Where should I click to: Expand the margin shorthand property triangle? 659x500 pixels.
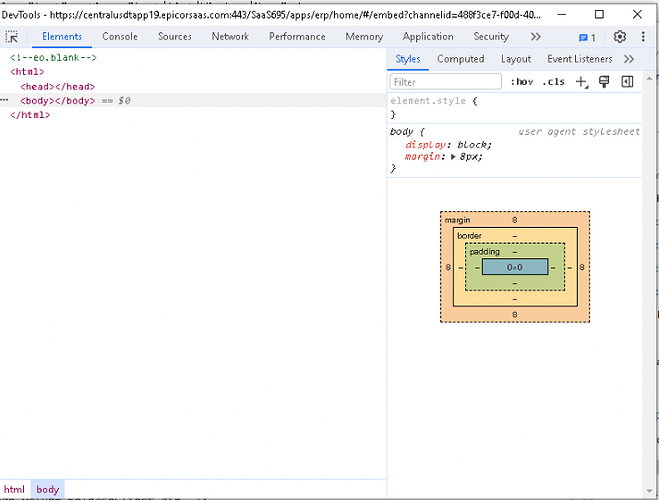(x=453, y=157)
